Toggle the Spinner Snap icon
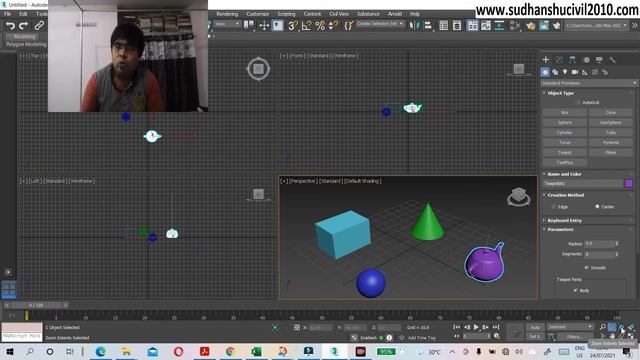 click(333, 26)
